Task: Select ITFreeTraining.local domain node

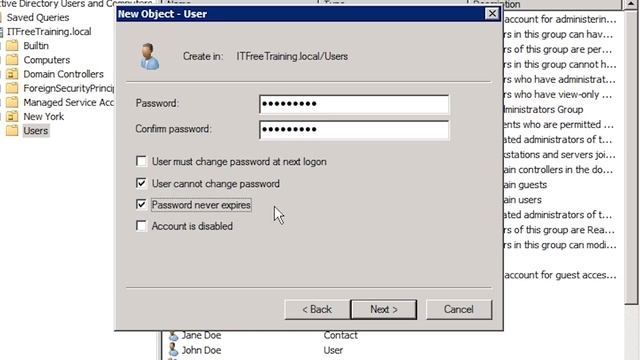Action: [x=49, y=32]
